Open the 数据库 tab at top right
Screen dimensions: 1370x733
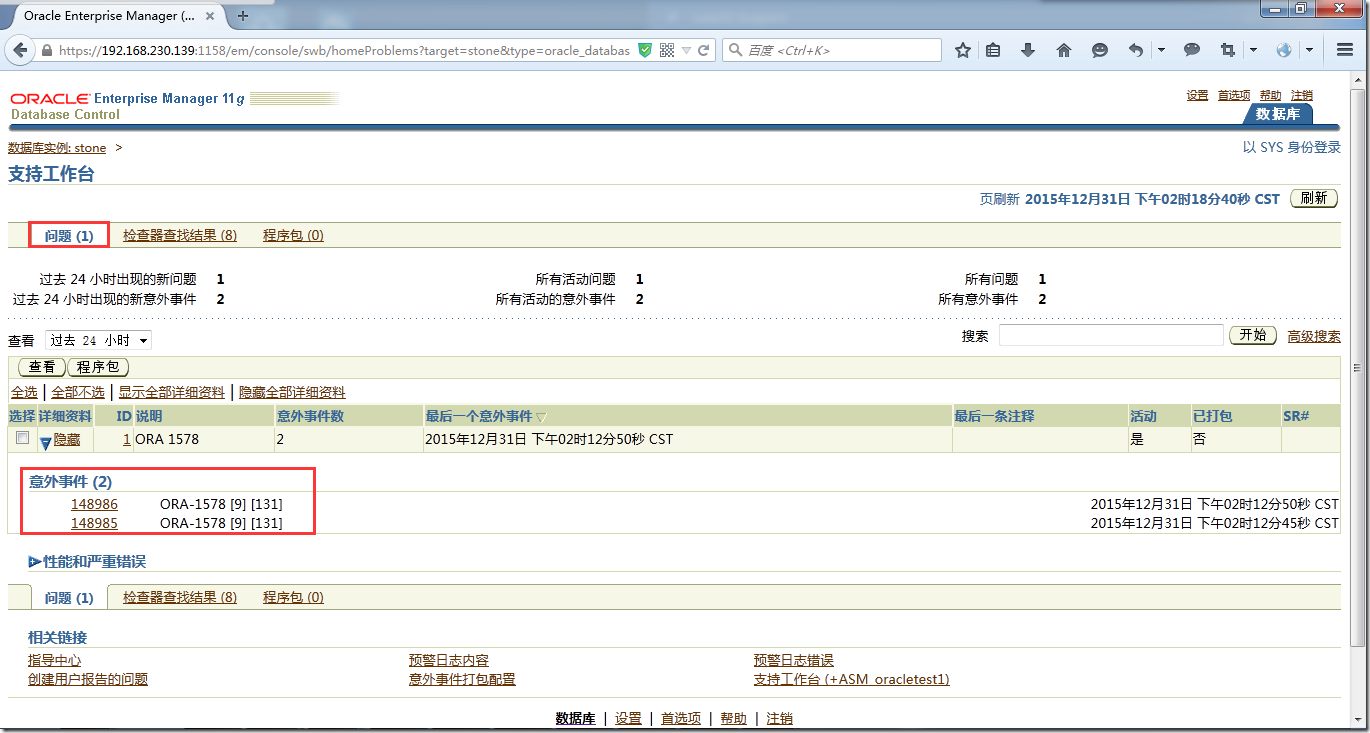1277,114
